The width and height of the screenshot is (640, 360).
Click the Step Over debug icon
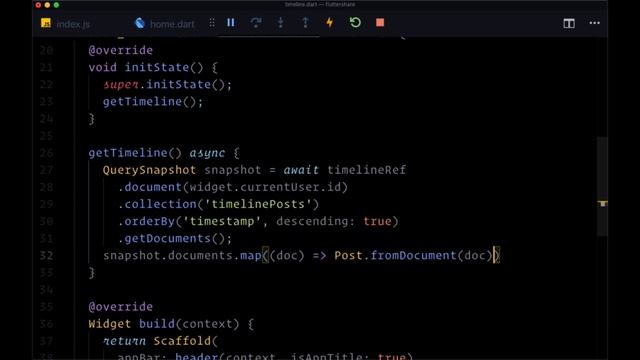[256, 22]
